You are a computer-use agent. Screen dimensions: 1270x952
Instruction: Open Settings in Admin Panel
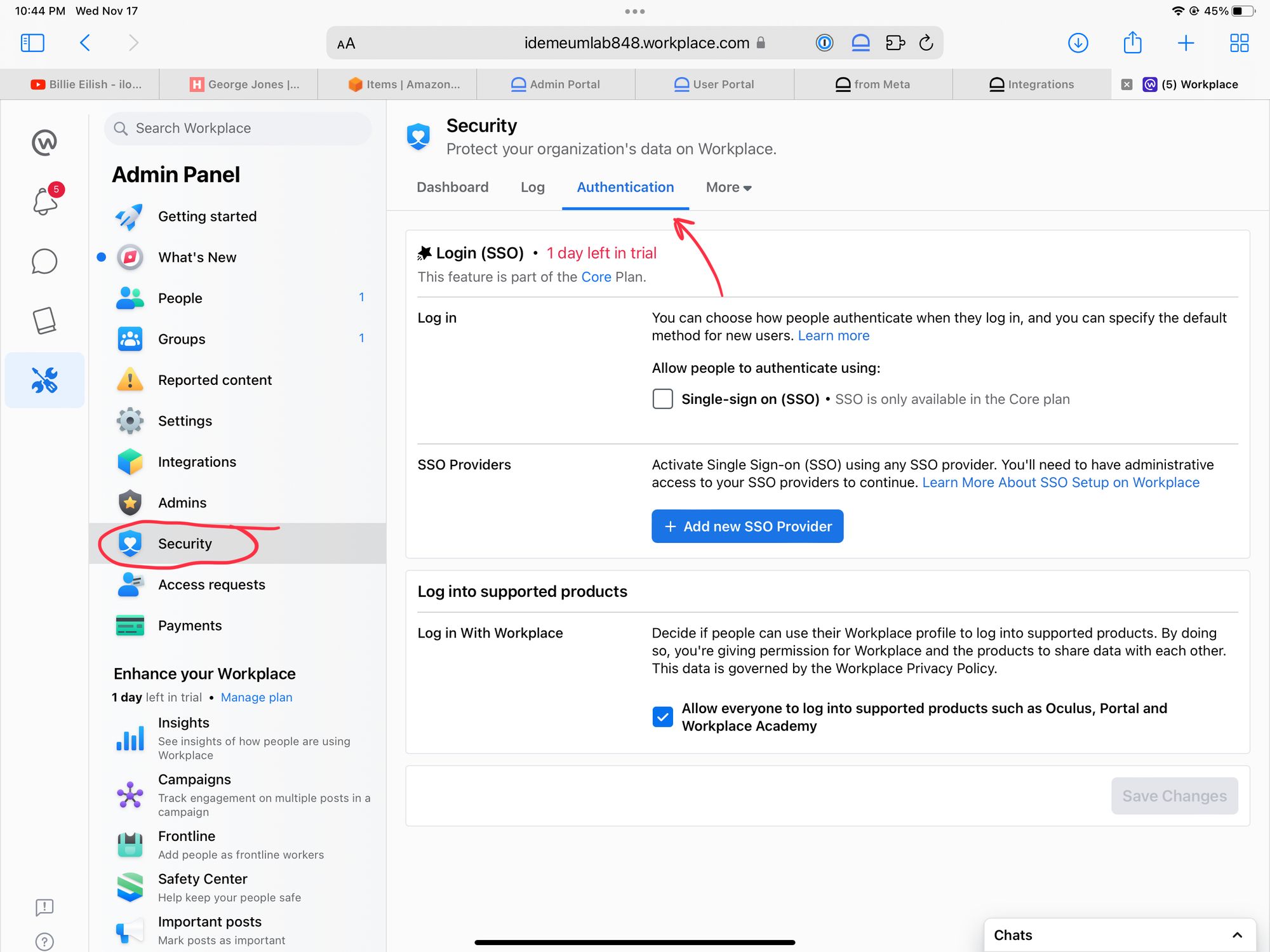point(237,421)
